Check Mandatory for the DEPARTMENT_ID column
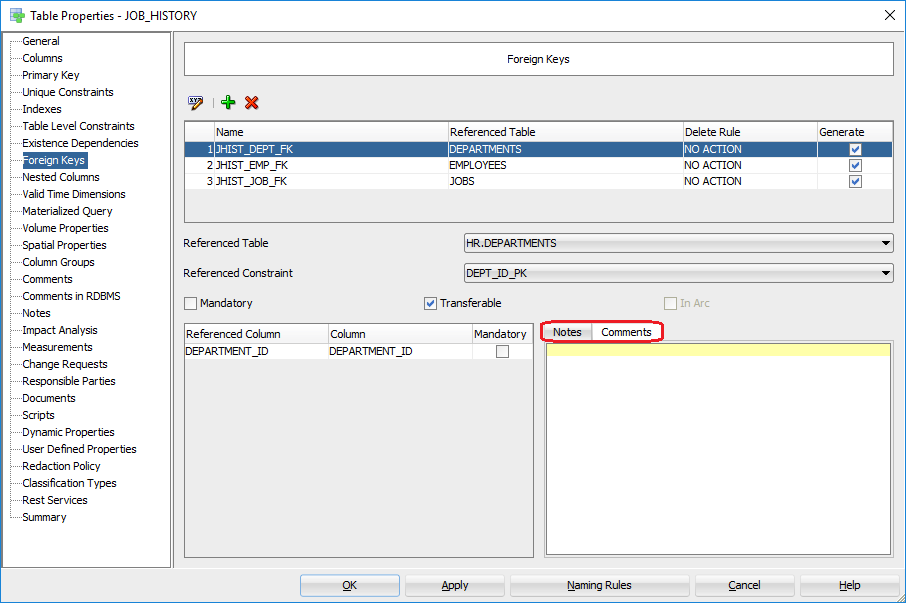Screen dimensions: 906x603 point(502,350)
